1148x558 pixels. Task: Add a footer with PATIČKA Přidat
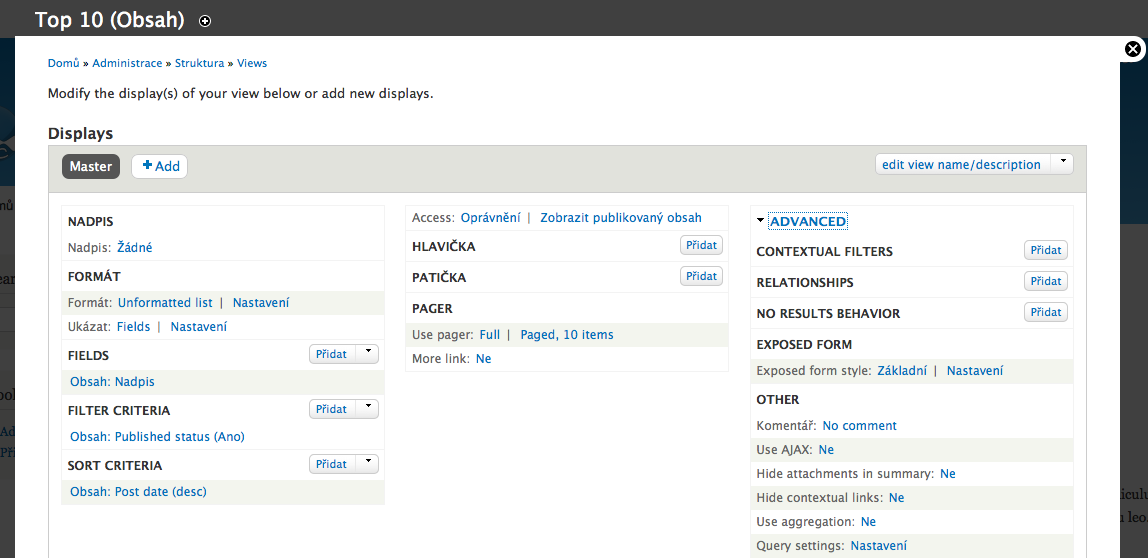pyautogui.click(x=701, y=276)
